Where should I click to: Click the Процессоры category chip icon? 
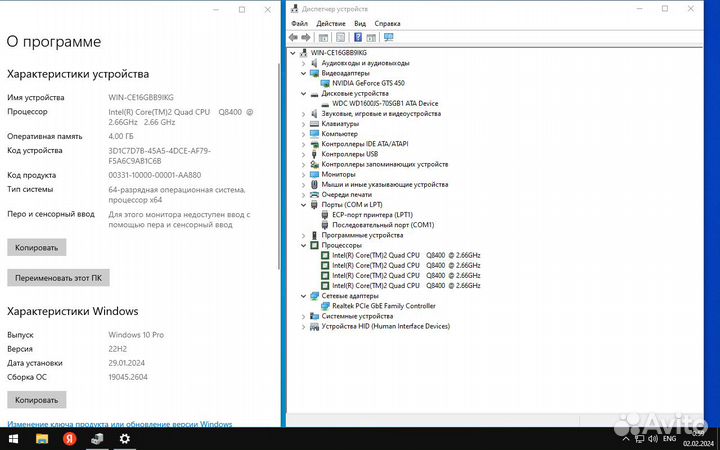tap(314, 245)
